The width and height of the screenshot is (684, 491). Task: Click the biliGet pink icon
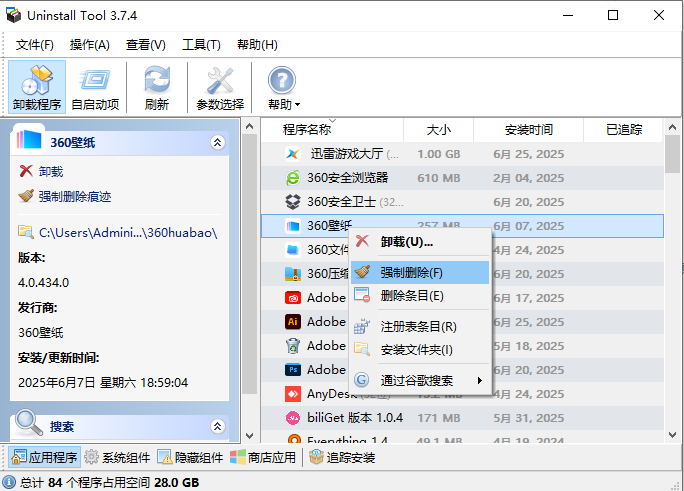pos(293,418)
